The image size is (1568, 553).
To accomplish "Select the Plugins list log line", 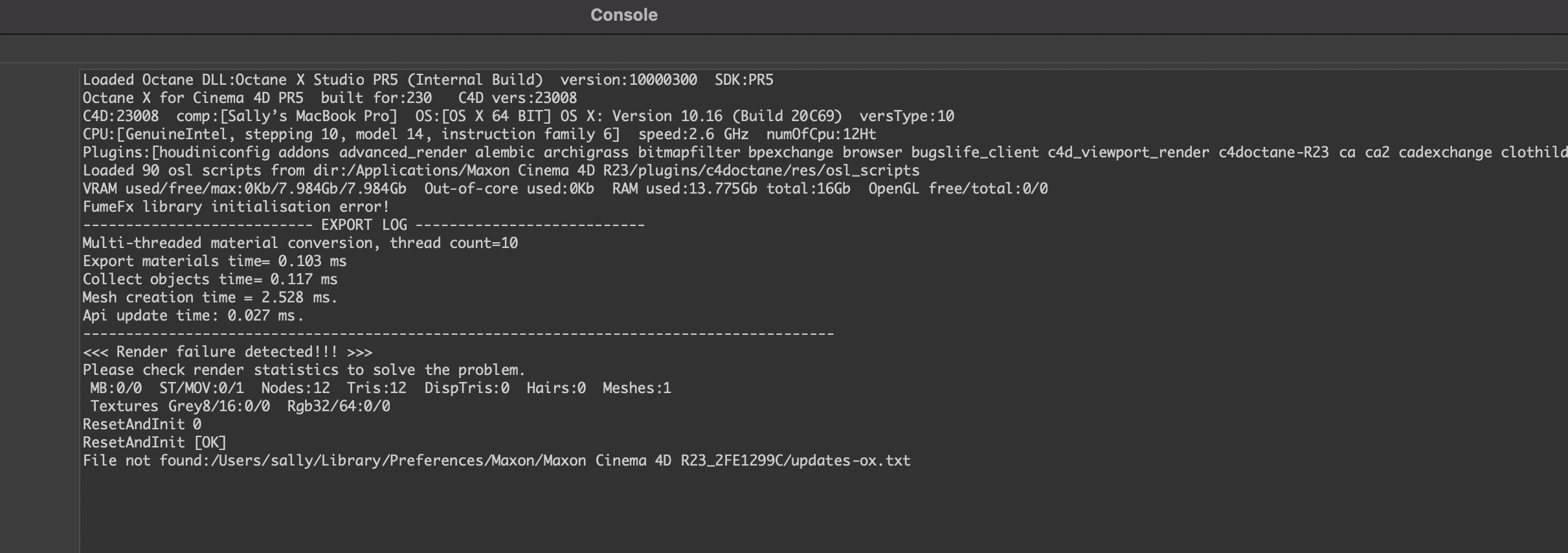I will [x=825, y=152].
